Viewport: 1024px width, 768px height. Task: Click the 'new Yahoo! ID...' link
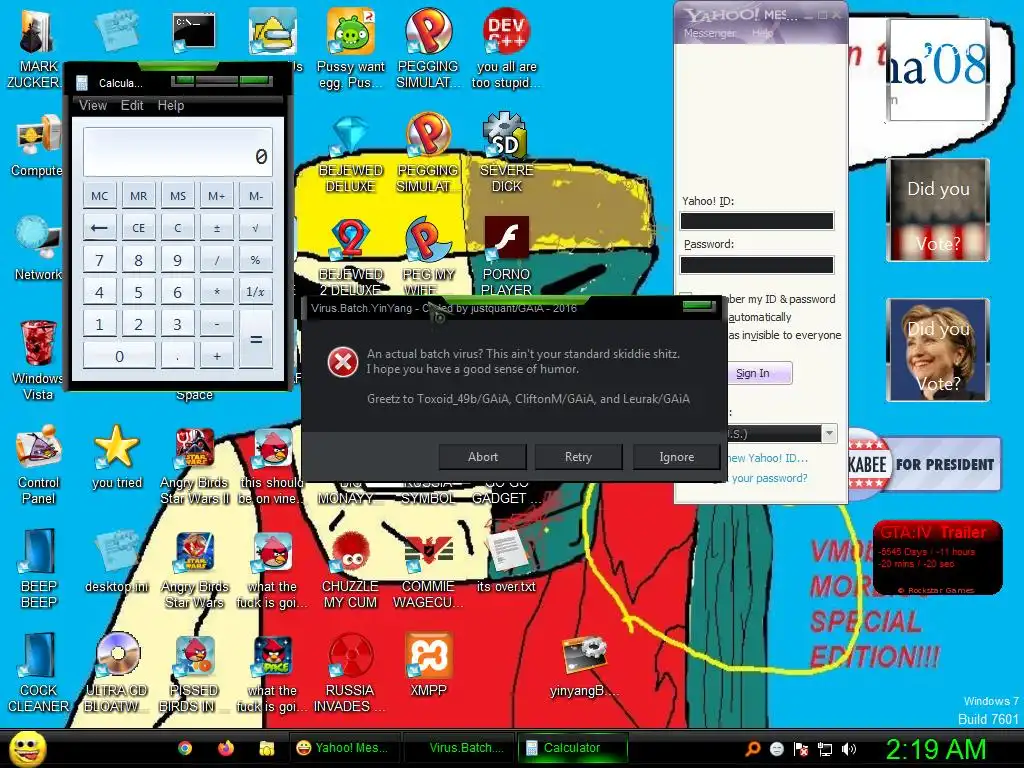tap(769, 458)
